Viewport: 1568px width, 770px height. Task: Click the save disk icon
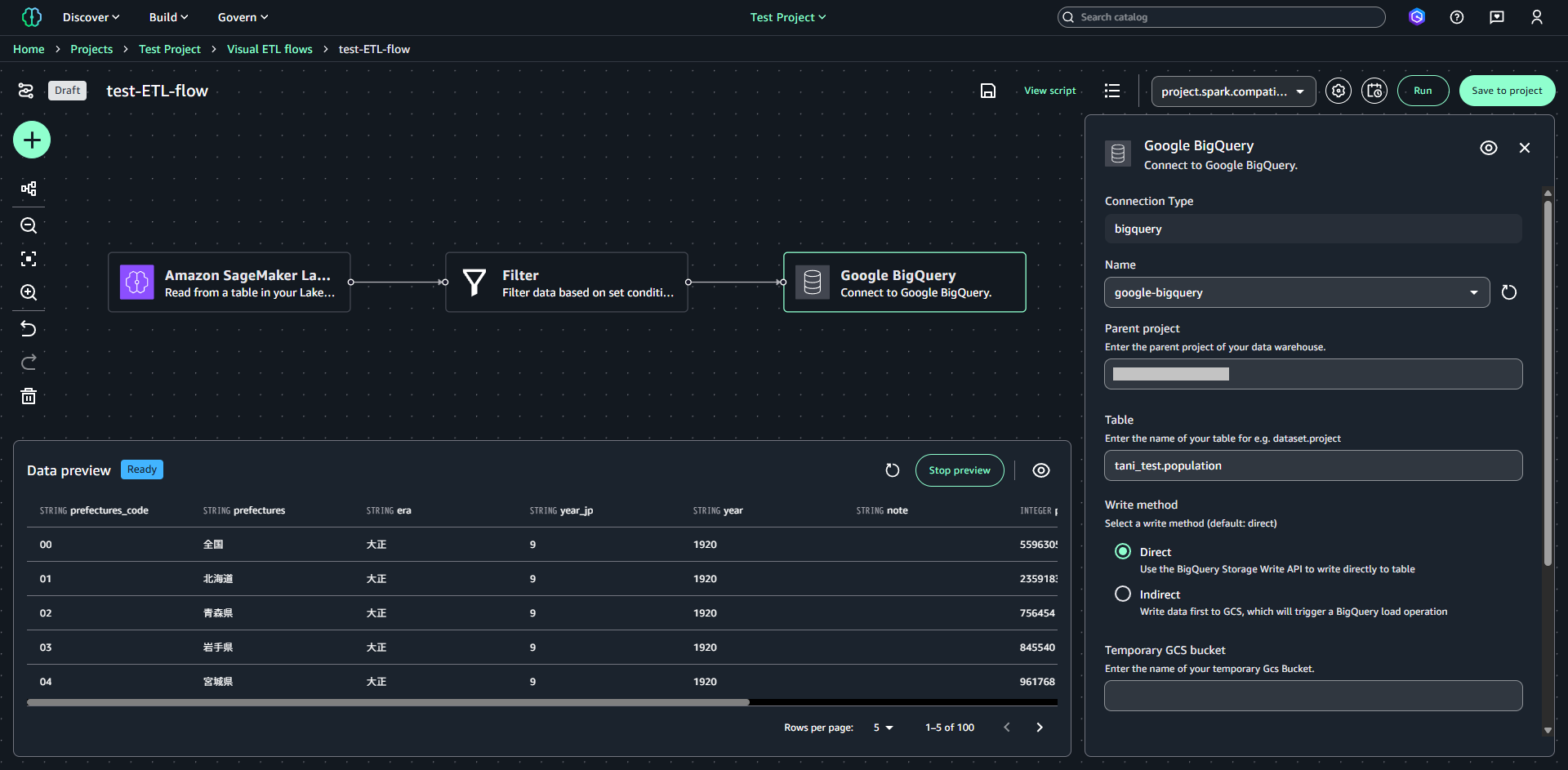[988, 91]
